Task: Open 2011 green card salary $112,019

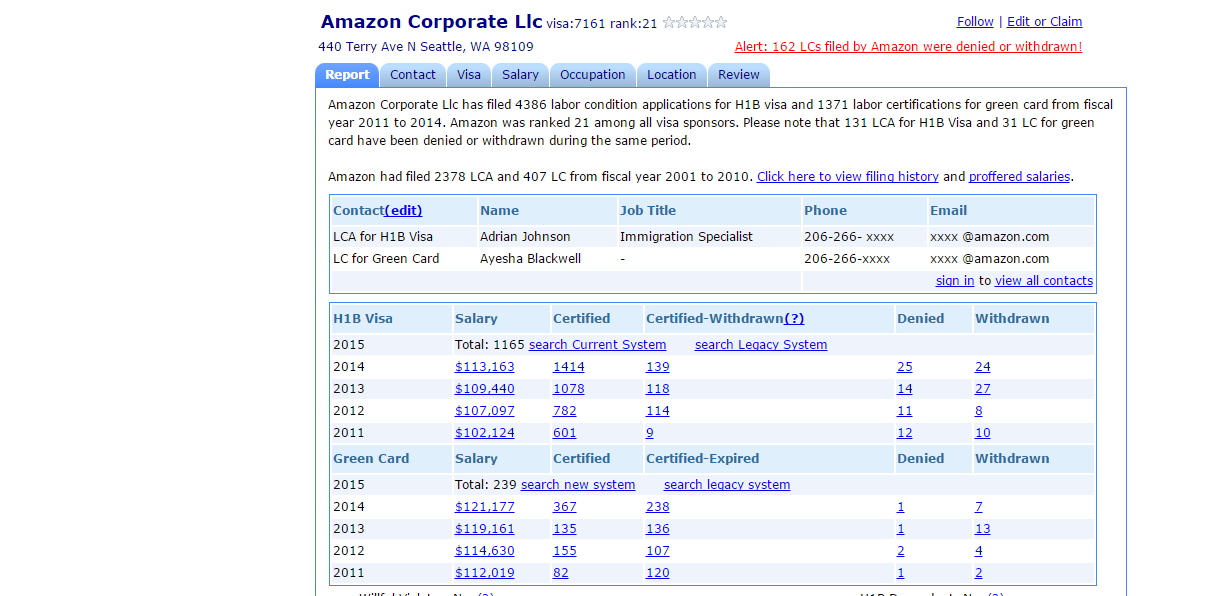Action: click(x=485, y=573)
